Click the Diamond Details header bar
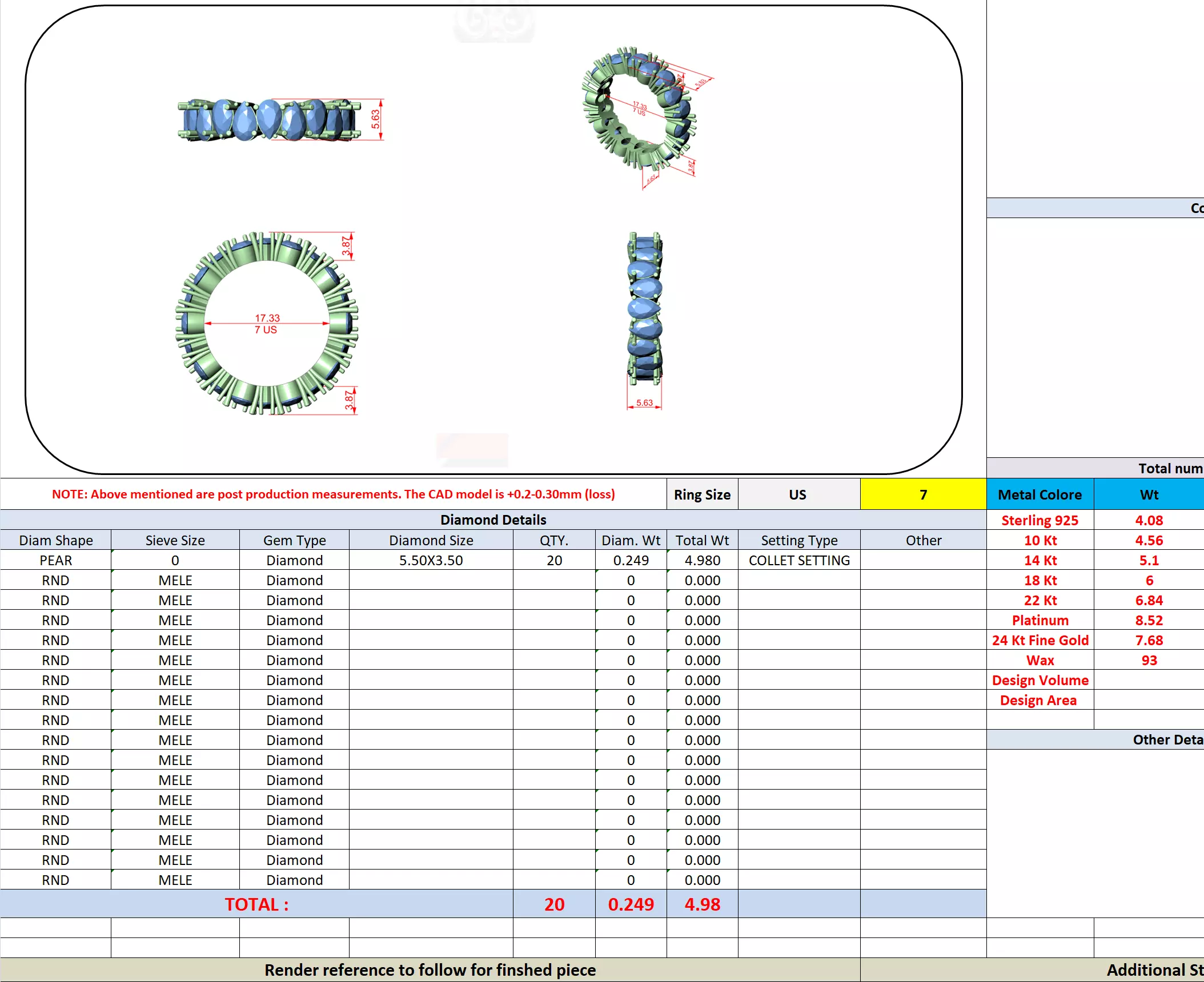 (493, 520)
